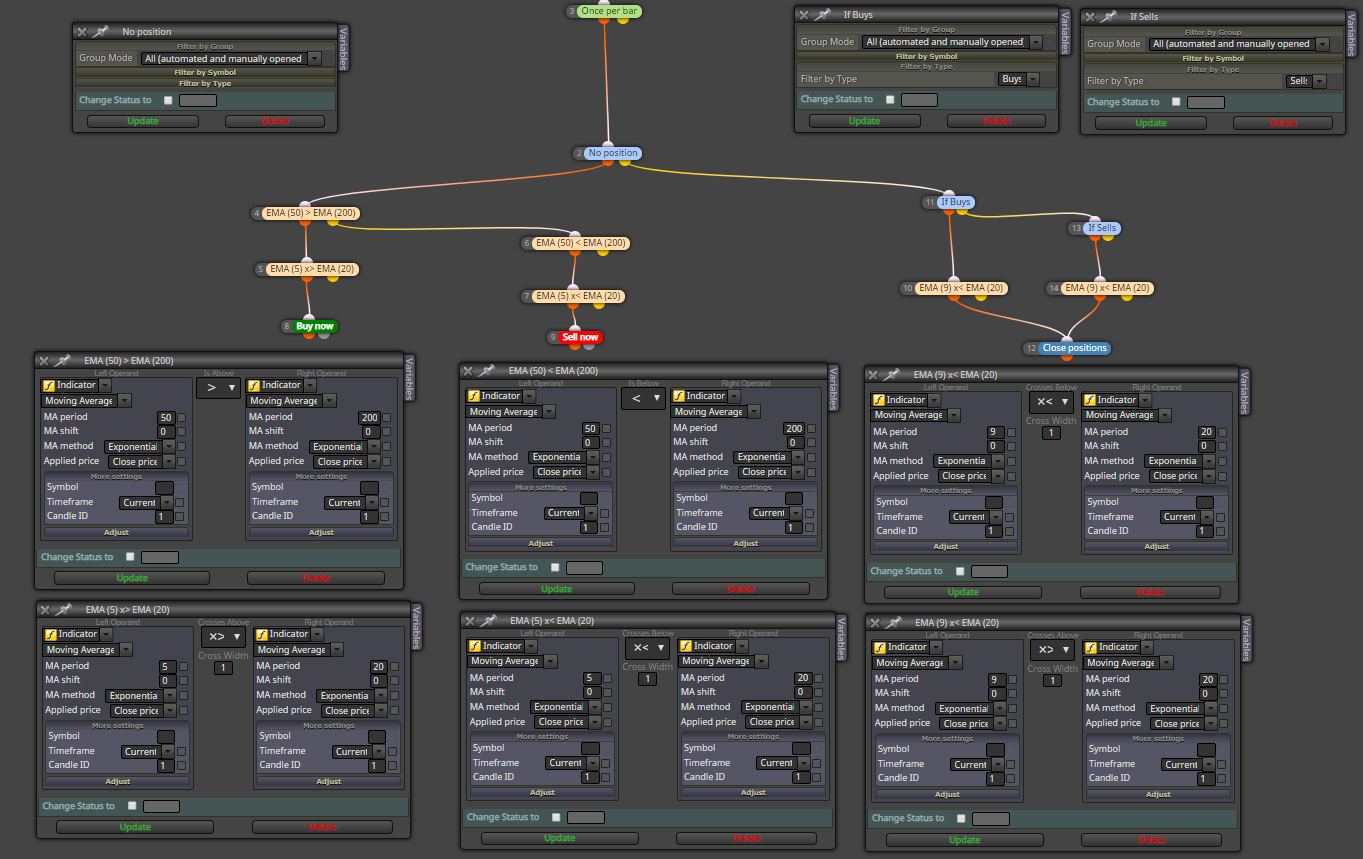Tick Change Status checkbox in No position panel
Viewport: 1363px width, 859px height.
[168, 100]
